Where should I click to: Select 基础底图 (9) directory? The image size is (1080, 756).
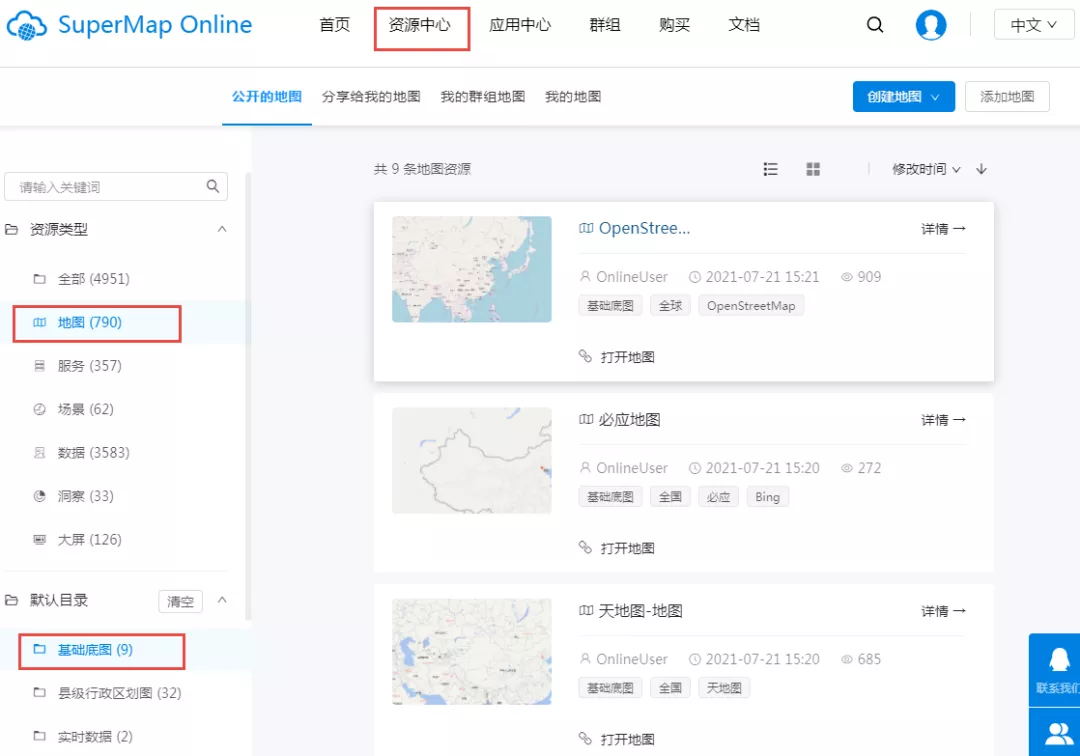click(95, 649)
